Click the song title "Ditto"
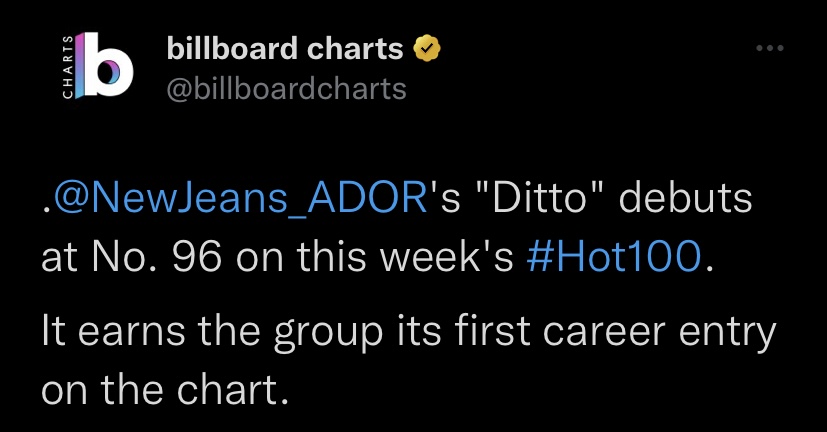 click(541, 198)
